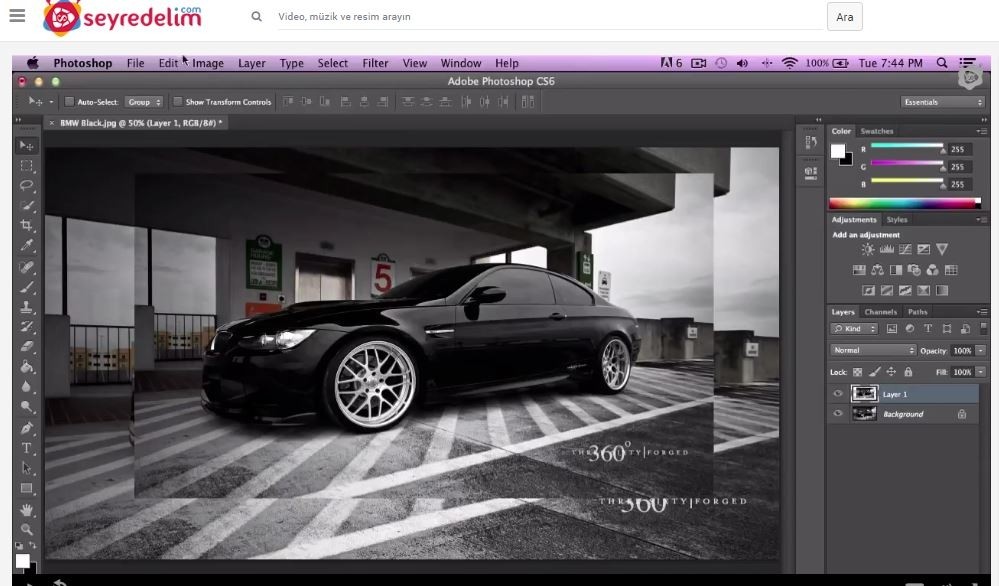The height and width of the screenshot is (586, 999).
Task: Select the Horizontal Type tool
Action: point(25,448)
